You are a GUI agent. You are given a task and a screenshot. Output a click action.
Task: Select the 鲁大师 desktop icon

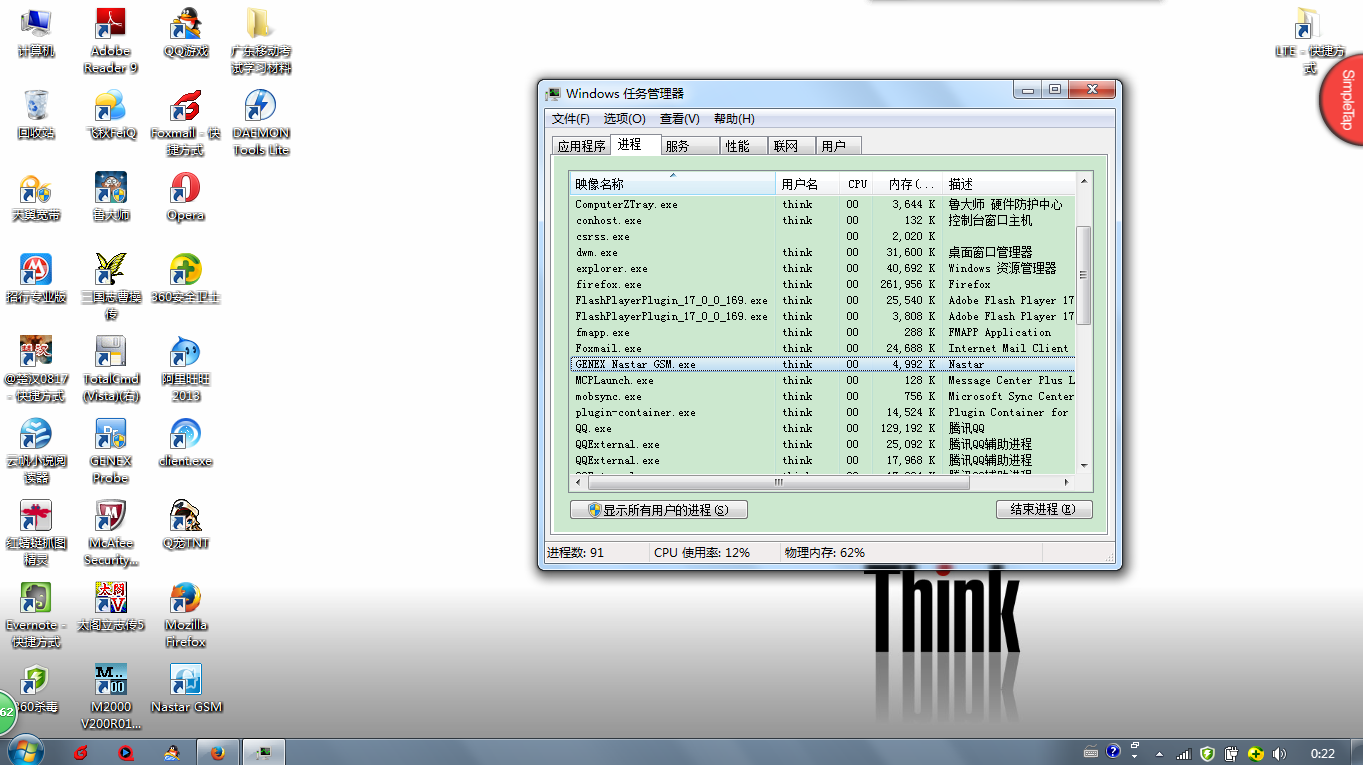tap(111, 197)
